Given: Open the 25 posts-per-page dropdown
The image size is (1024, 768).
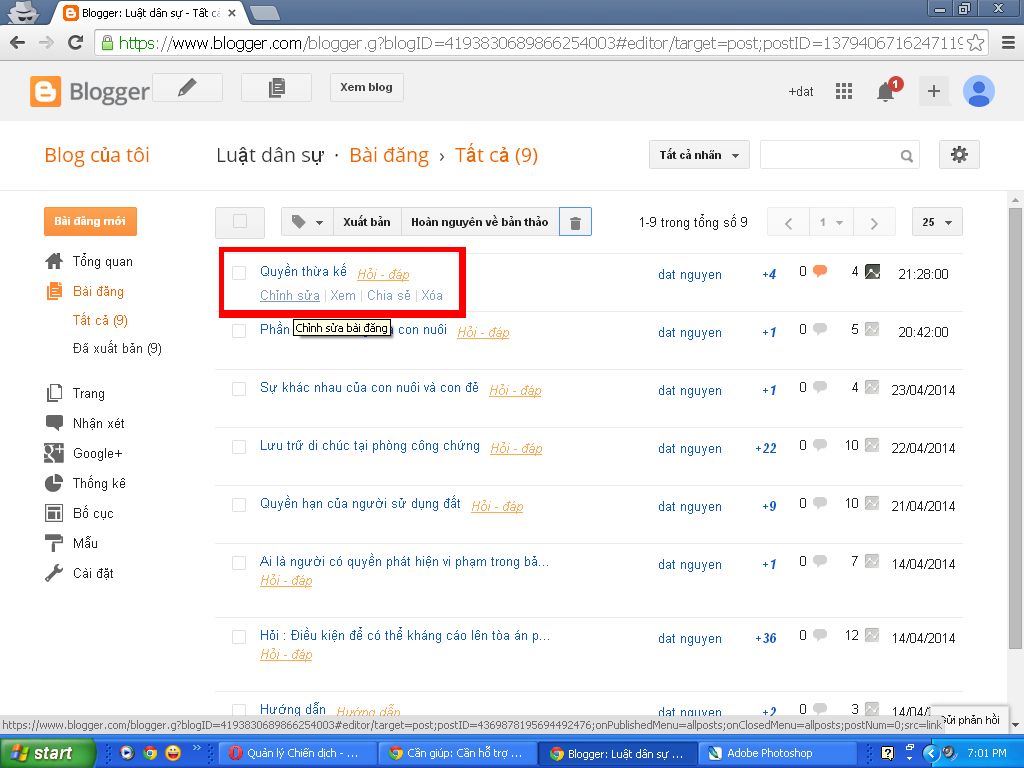Looking at the screenshot, I should [x=937, y=222].
